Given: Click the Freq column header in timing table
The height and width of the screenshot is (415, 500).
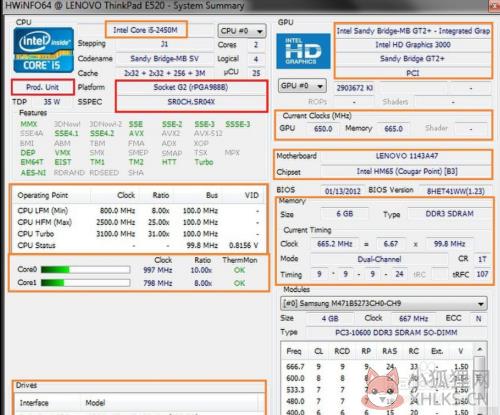Looking at the screenshot, I should (294, 351).
